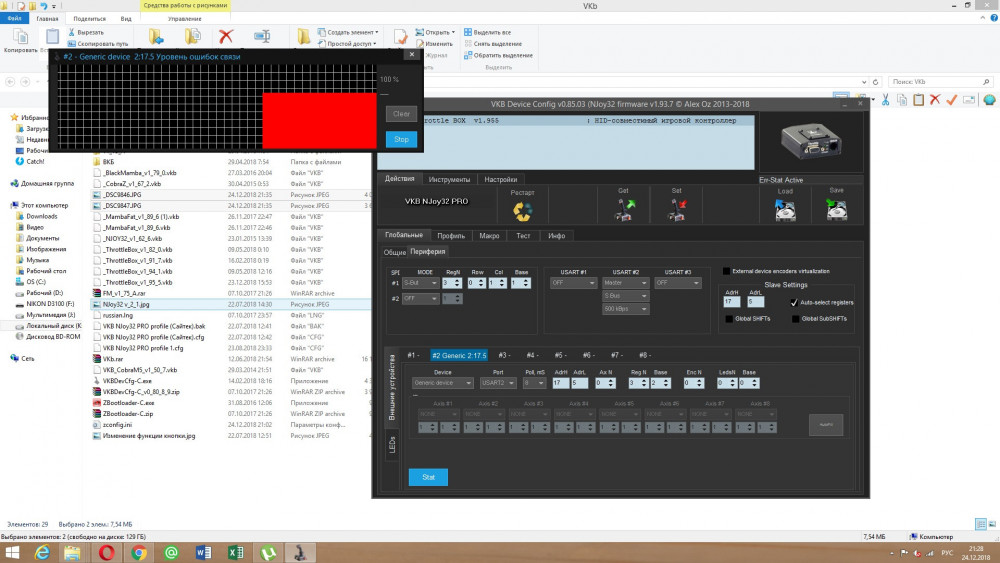
Task: Click the Stat button
Action: [x=428, y=477]
